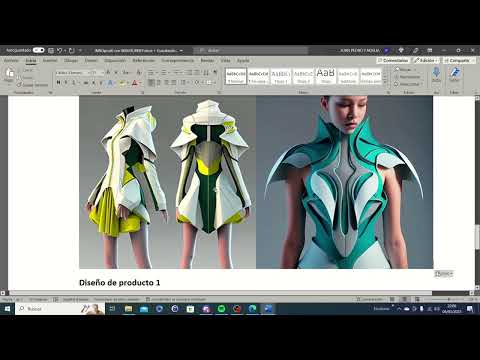Click the Windows Start button

click(x=7, y=309)
